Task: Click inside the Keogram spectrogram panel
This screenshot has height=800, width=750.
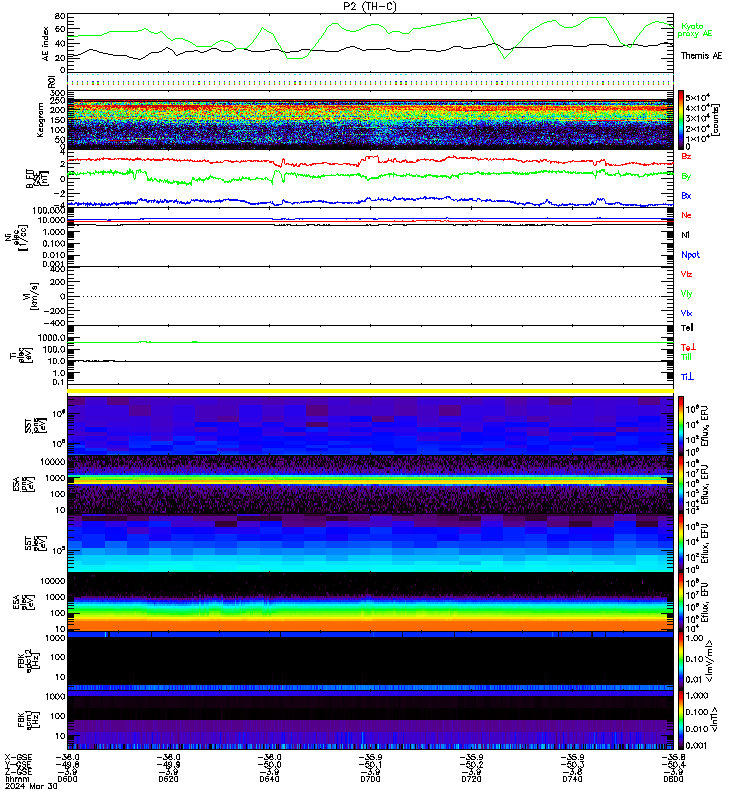Action: [370, 120]
